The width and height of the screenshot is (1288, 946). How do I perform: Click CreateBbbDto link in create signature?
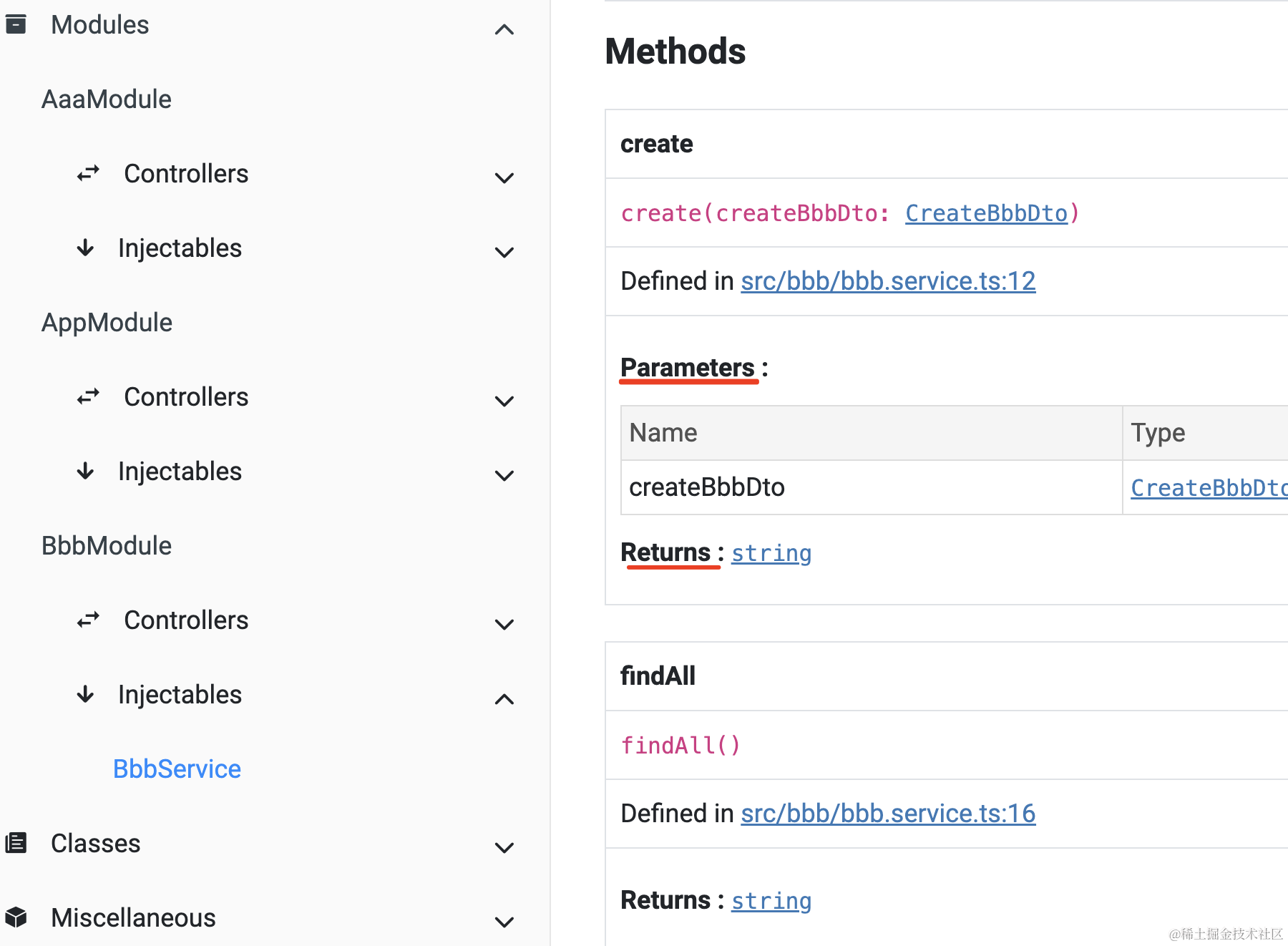coord(986,213)
